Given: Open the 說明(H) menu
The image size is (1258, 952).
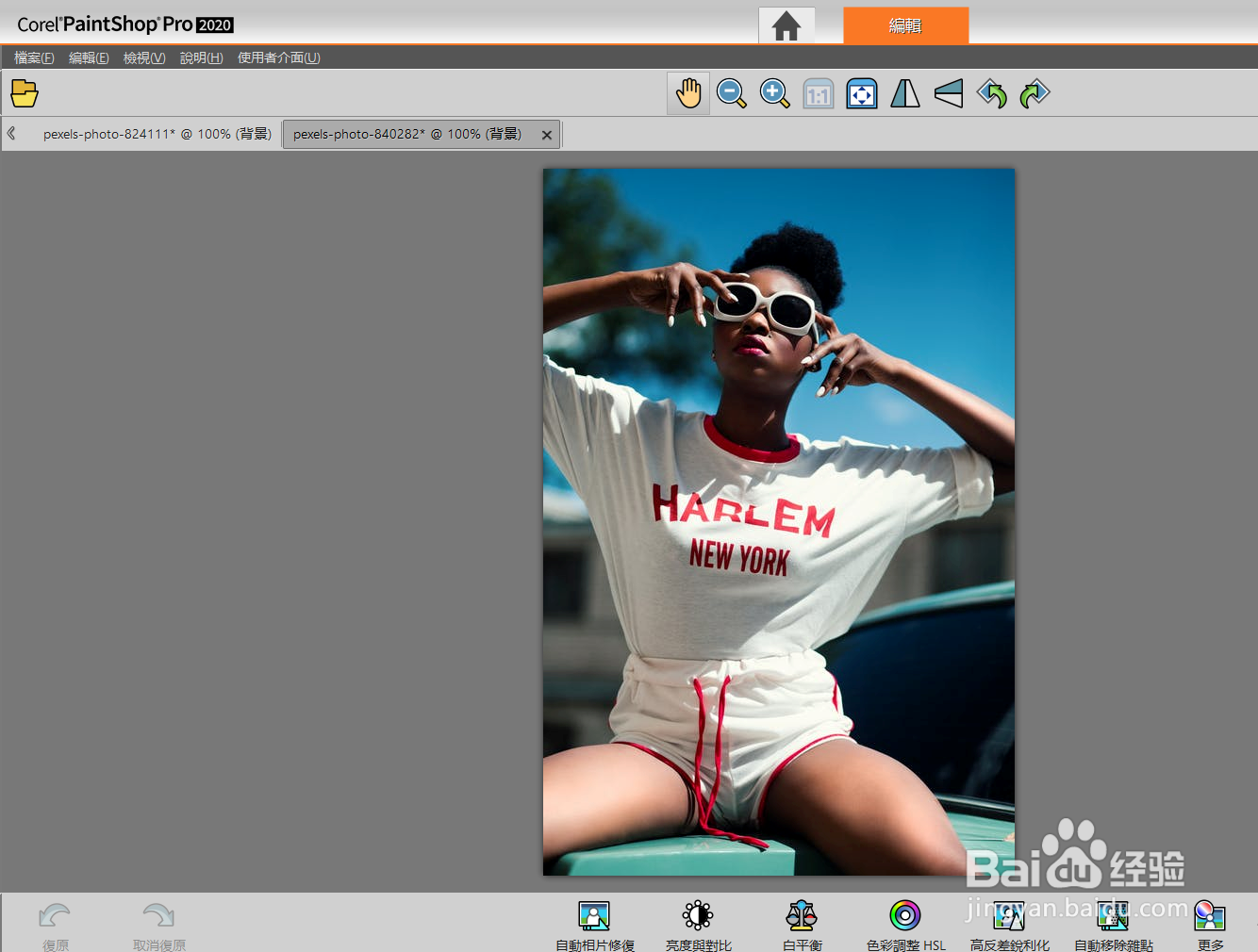Looking at the screenshot, I should click(x=202, y=57).
